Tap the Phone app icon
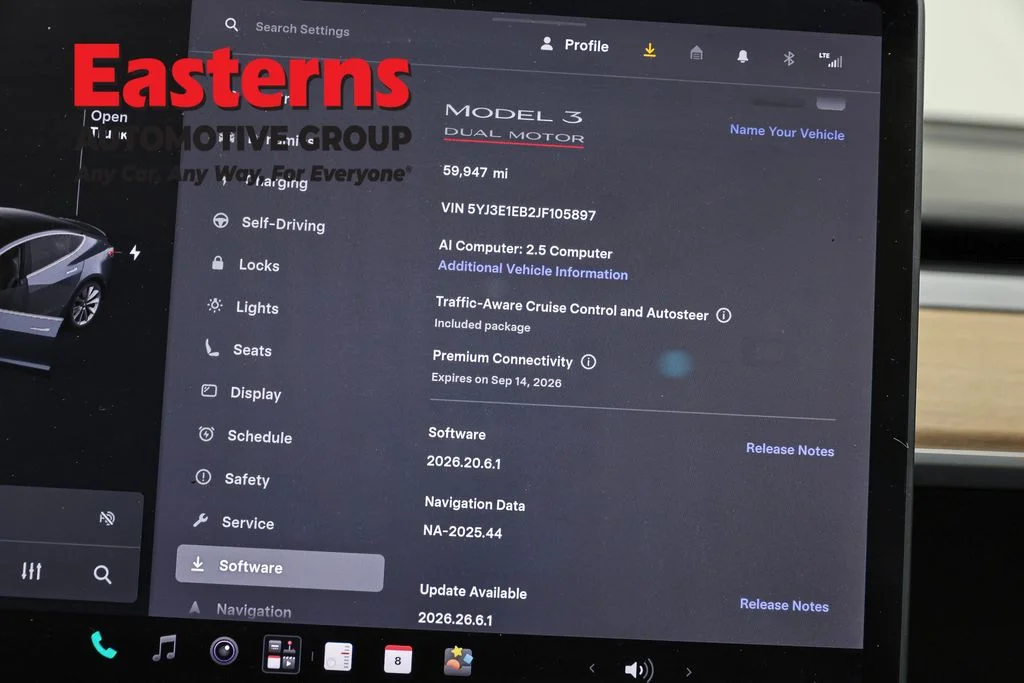The image size is (1024, 683). 103,646
